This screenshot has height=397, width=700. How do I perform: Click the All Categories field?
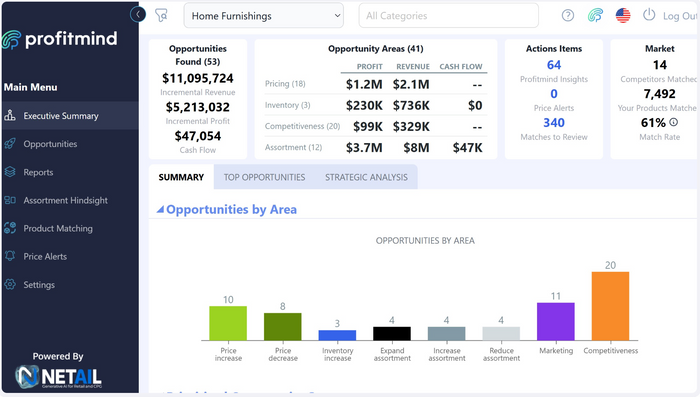pos(449,16)
